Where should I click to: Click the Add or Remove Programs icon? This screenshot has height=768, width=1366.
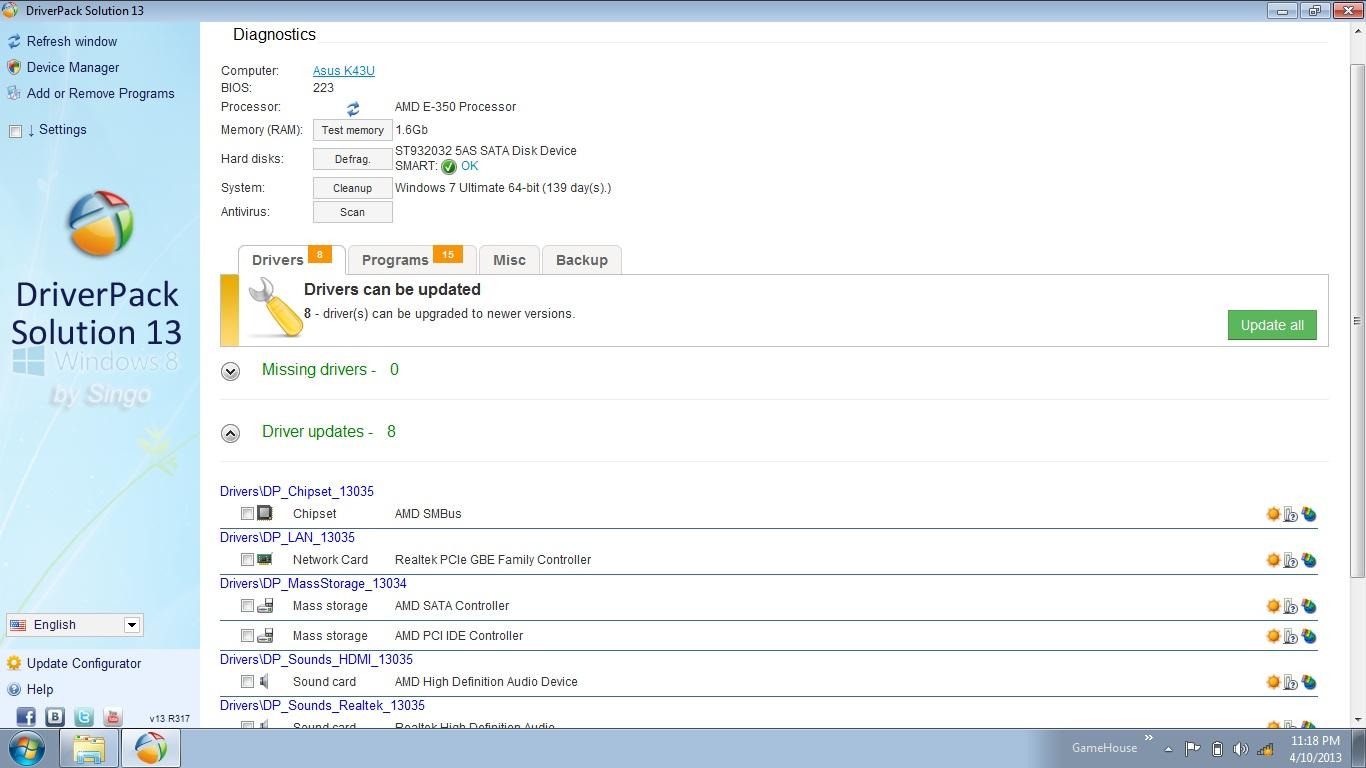coord(14,93)
